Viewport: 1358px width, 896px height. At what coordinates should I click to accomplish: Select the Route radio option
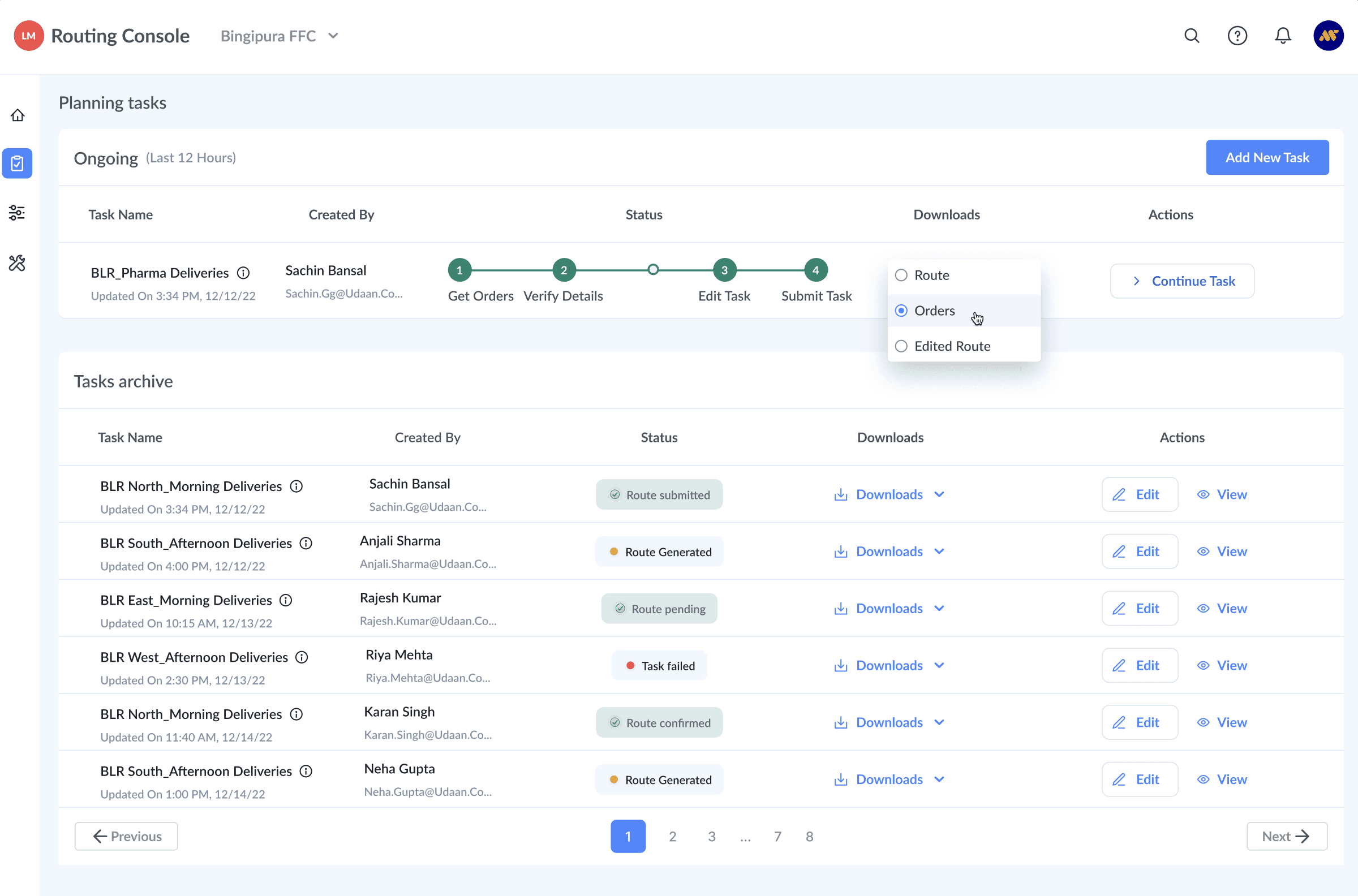901,275
